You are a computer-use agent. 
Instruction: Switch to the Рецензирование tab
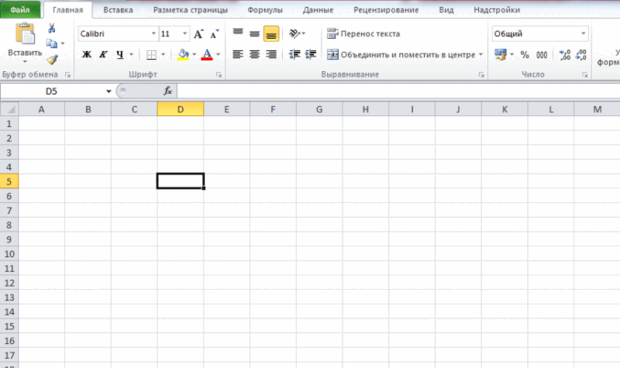tap(386, 10)
